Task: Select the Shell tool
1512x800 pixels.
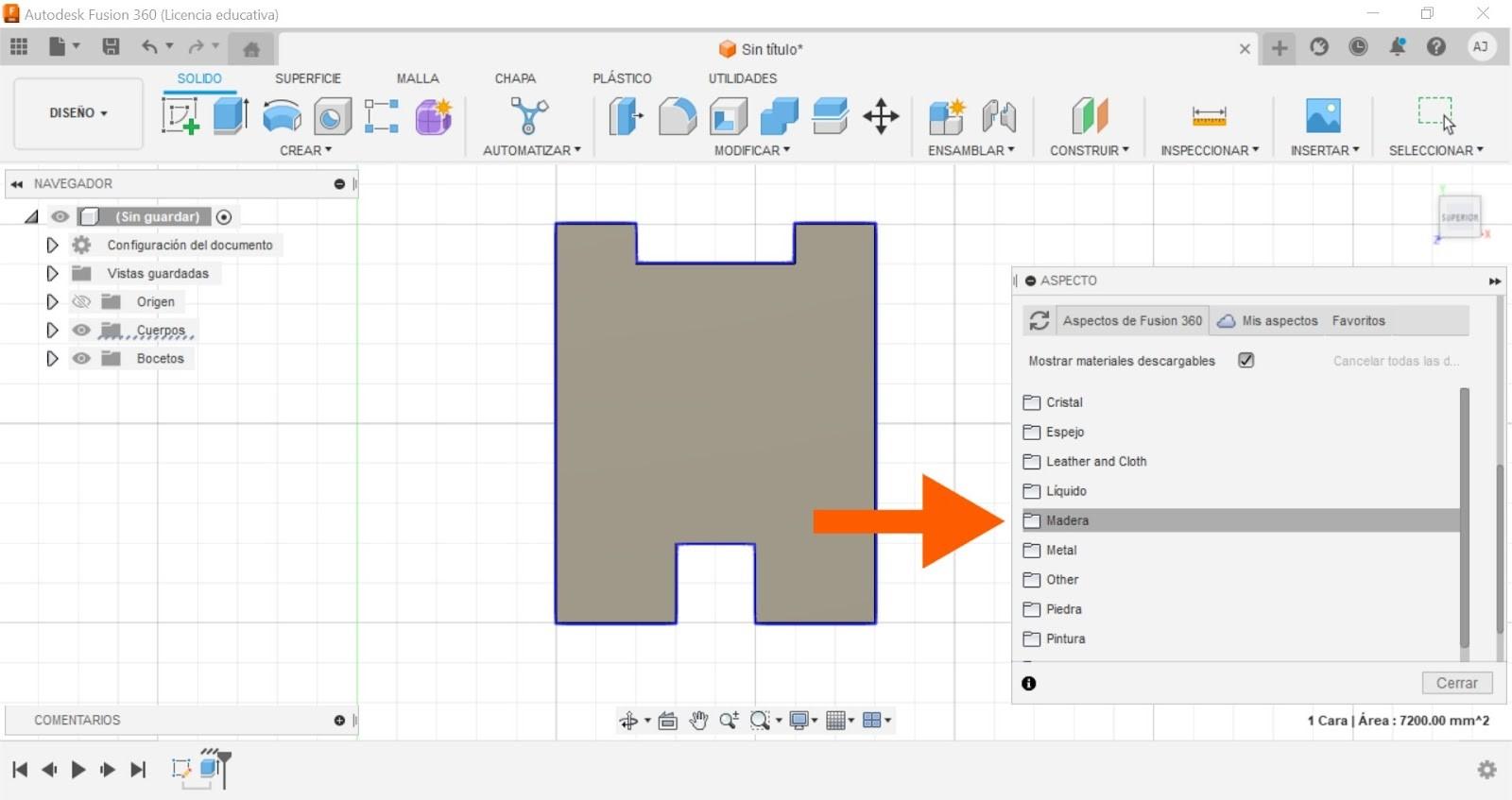Action: pos(729,116)
